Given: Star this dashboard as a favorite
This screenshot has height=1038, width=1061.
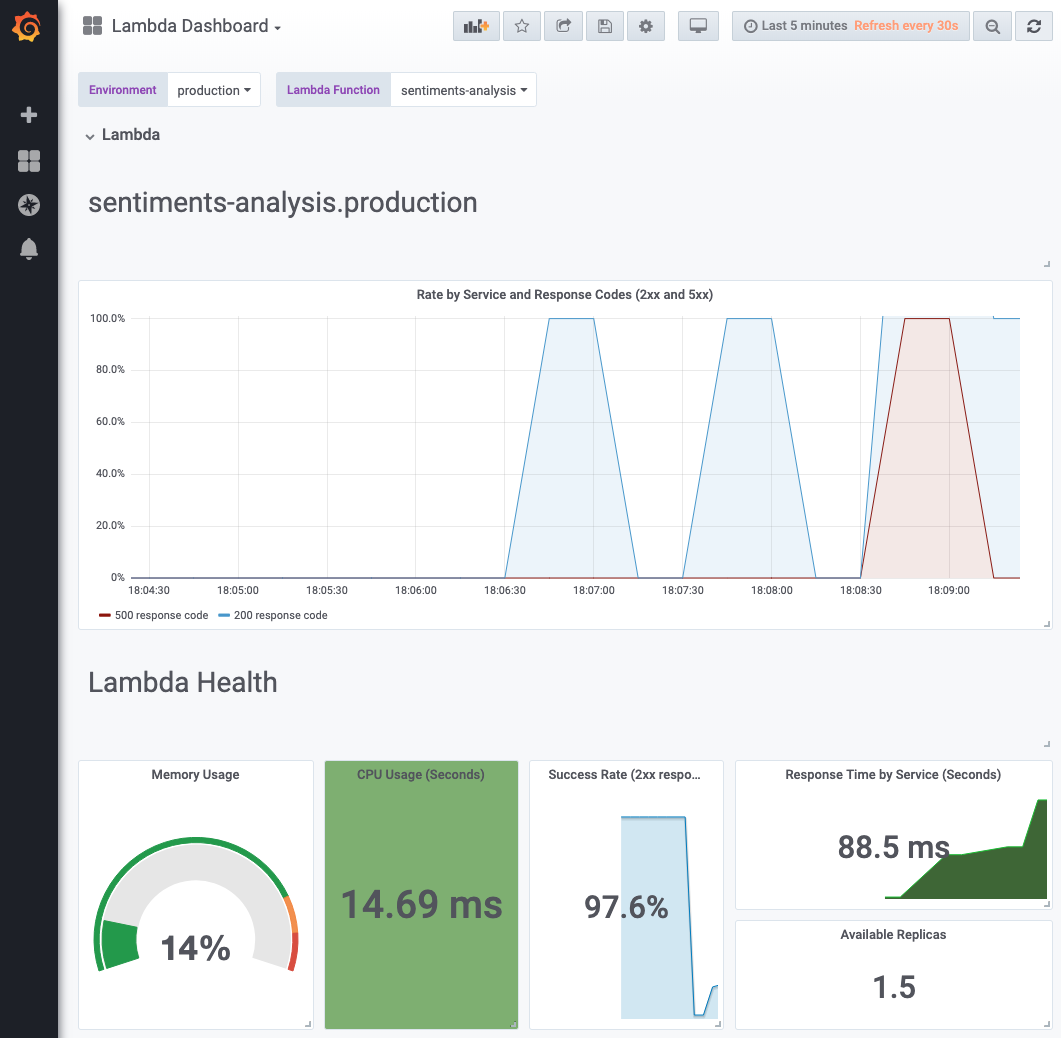Looking at the screenshot, I should [x=521, y=26].
